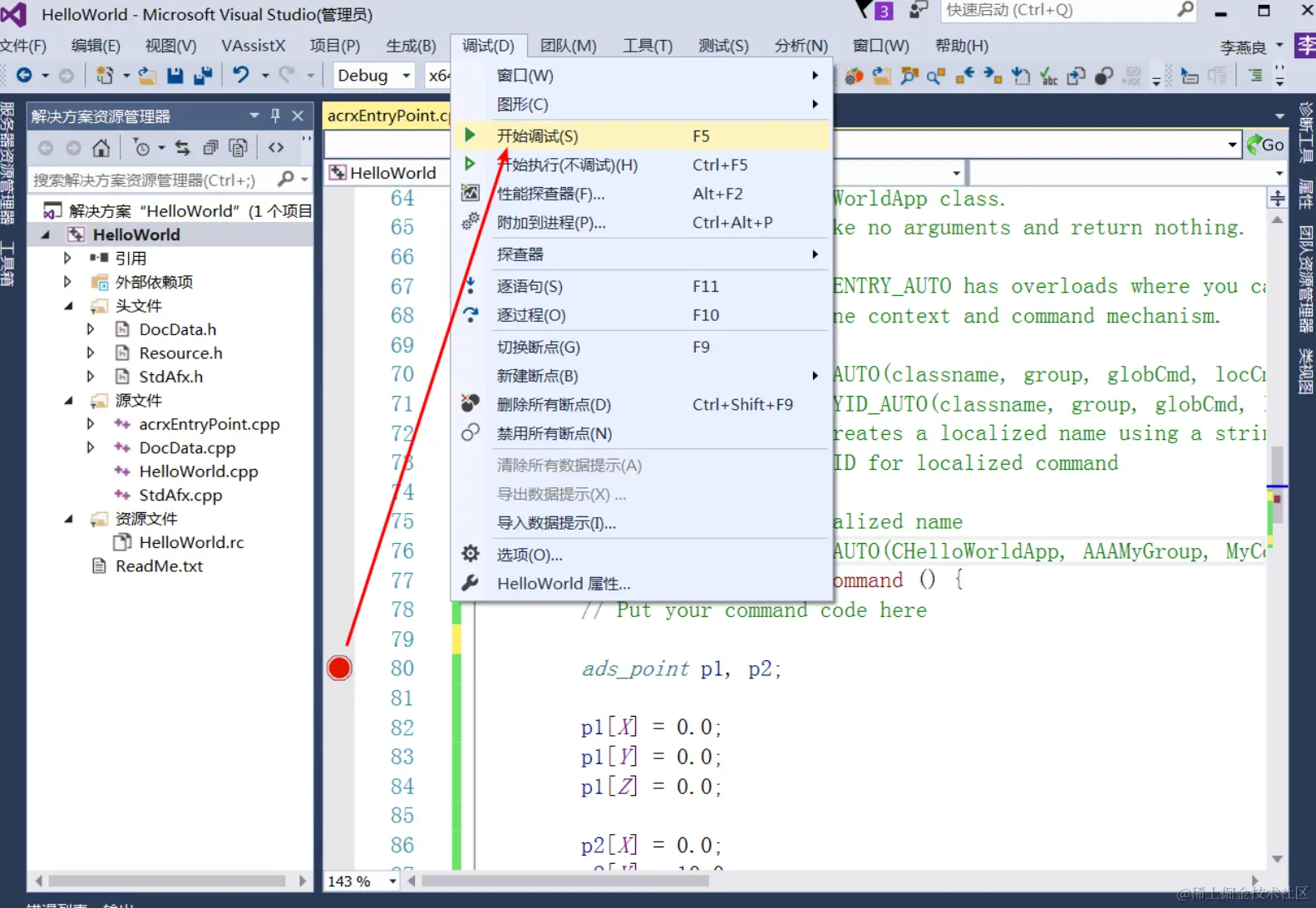Click the Navigate Backward toolbar icon
Image resolution: width=1316 pixels, height=908 pixels.
click(x=23, y=76)
